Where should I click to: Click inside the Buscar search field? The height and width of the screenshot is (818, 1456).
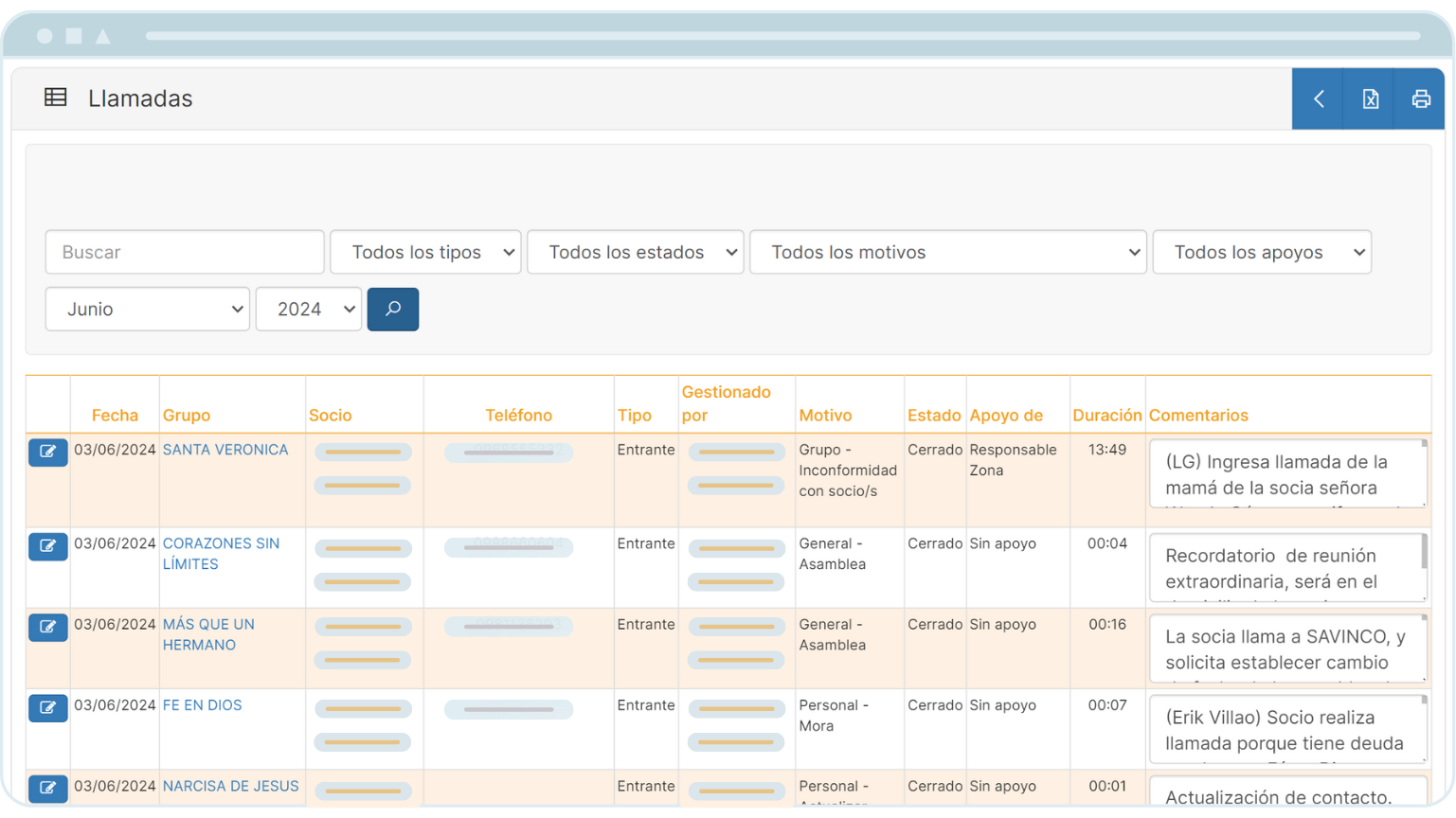pyautogui.click(x=184, y=252)
